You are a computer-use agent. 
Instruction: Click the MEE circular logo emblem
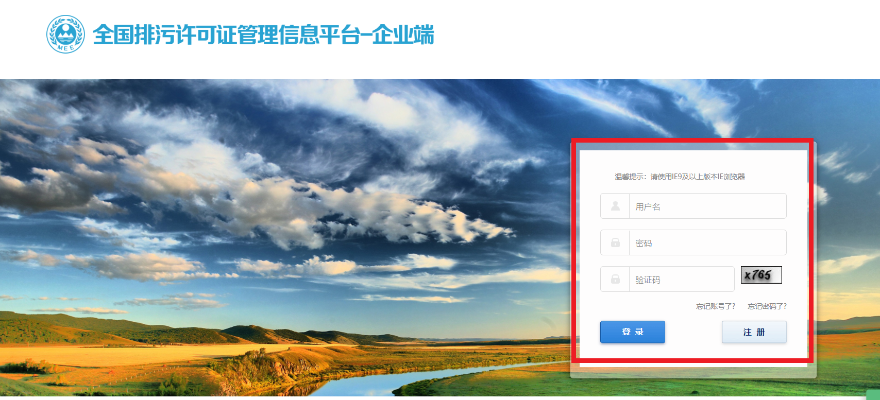[65, 34]
